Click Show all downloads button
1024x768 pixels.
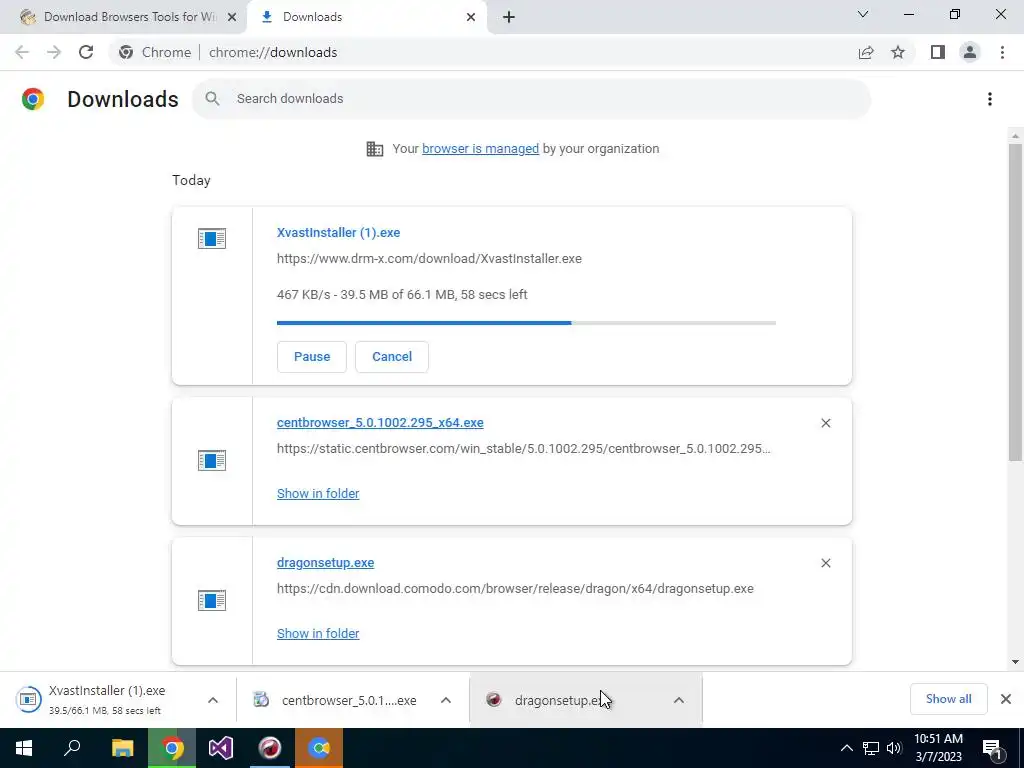pos(948,699)
